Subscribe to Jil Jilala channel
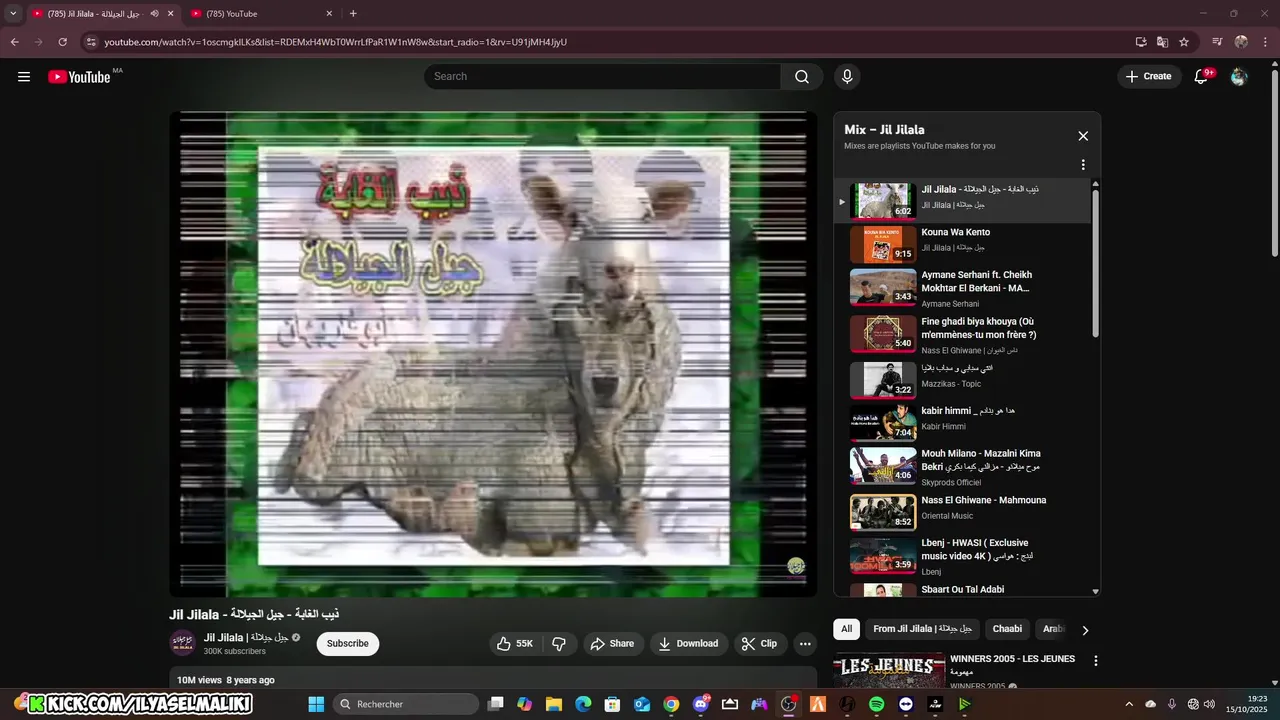Viewport: 1280px width, 720px height. click(348, 644)
